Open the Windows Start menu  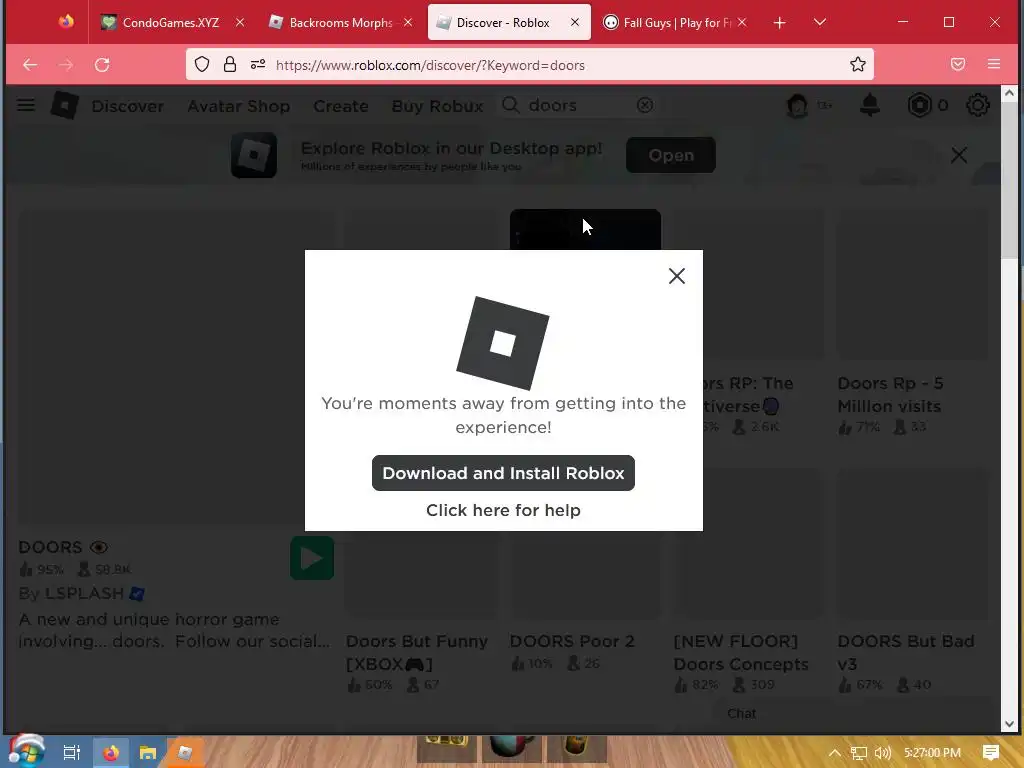(x=27, y=752)
